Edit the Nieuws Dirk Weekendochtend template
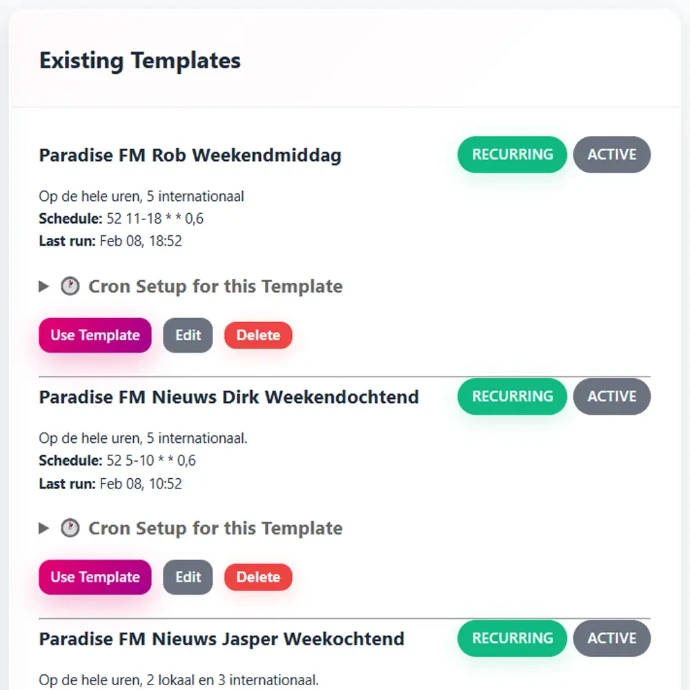Screen dimensions: 690x690 tap(188, 578)
